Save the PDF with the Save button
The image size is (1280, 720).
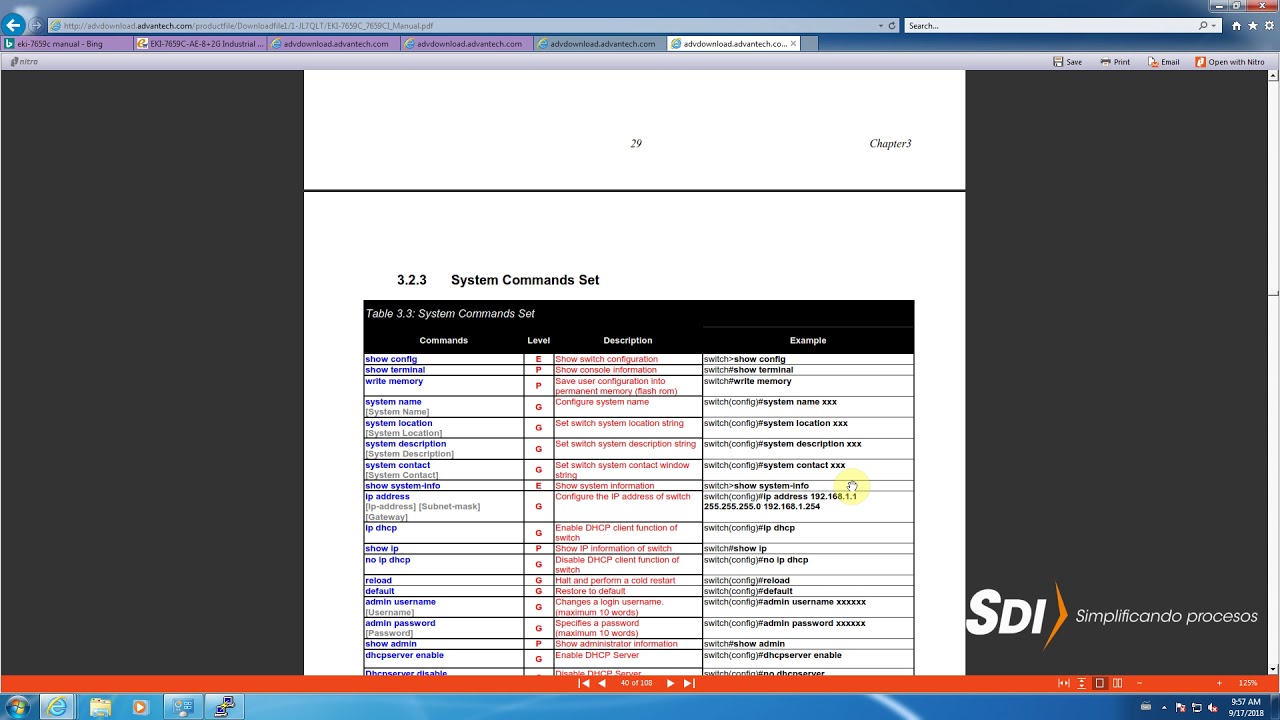[1068, 62]
